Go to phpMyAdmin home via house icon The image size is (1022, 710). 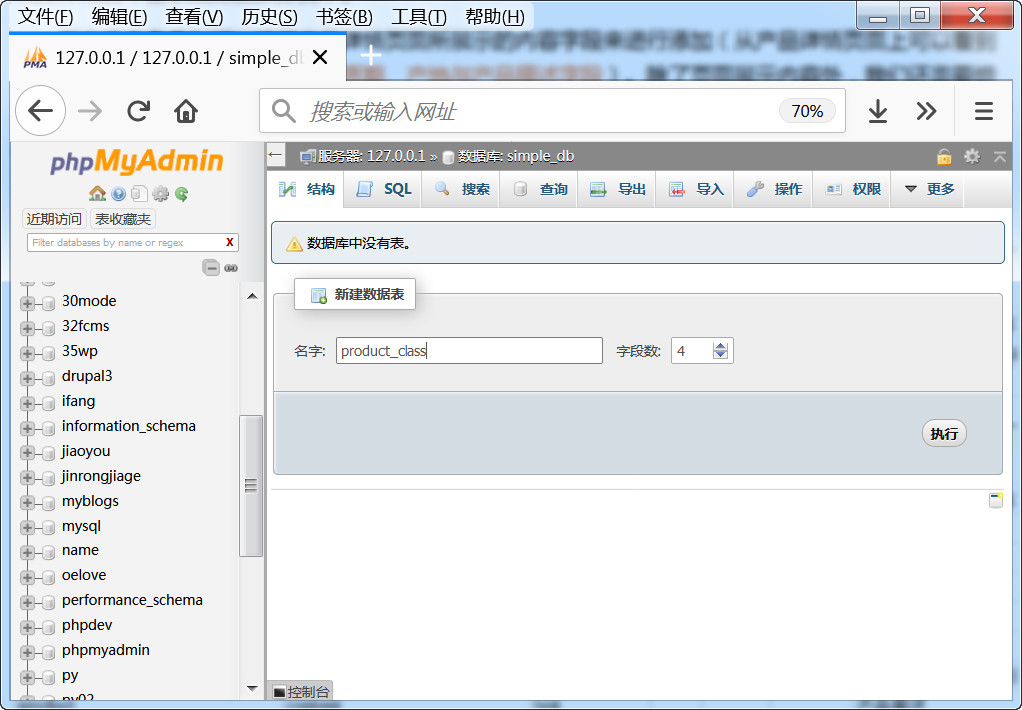97,194
